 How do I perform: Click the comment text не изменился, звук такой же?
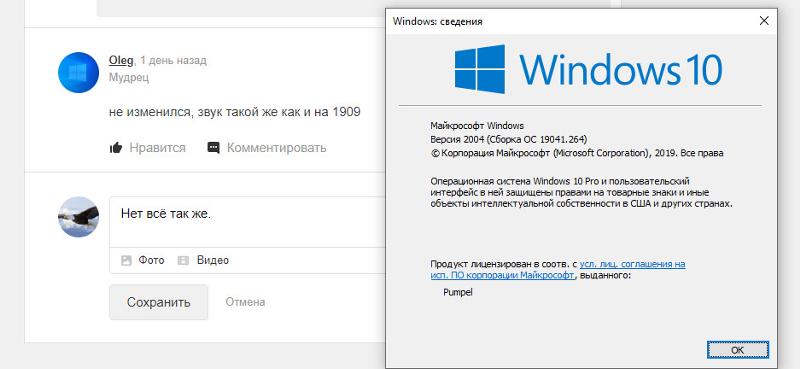click(x=235, y=112)
